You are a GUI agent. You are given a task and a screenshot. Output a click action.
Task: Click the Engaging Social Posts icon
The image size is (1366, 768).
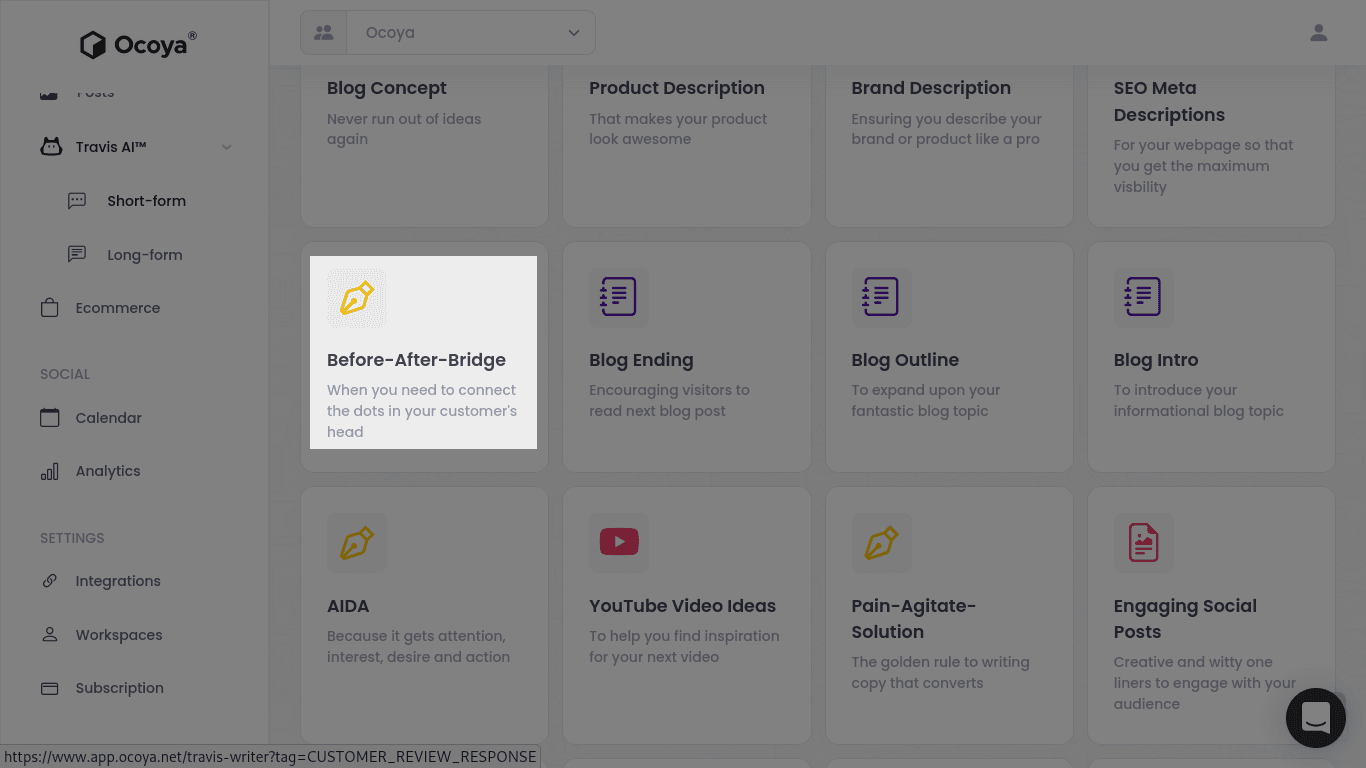tap(1144, 543)
